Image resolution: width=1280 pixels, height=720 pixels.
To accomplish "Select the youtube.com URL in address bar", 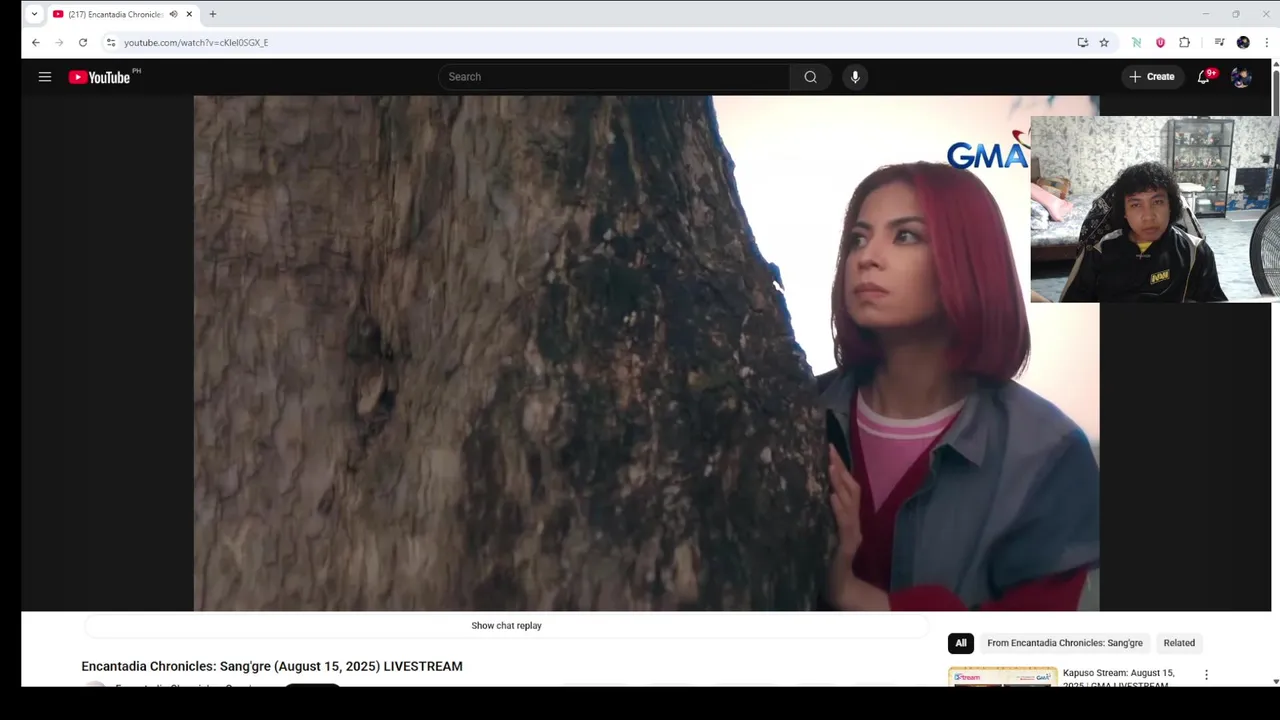I will coord(196,43).
